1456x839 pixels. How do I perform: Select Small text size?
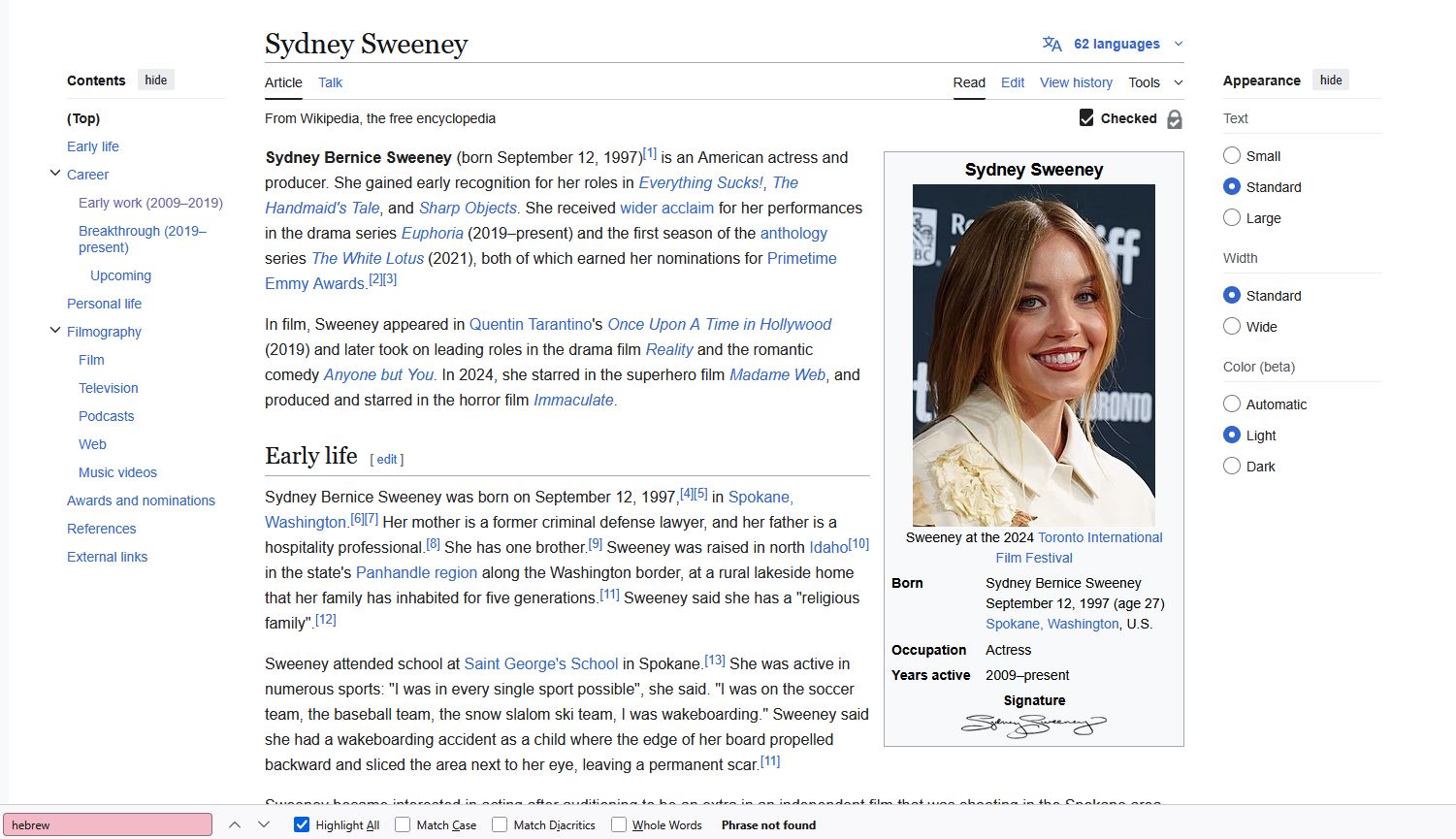pos(1232,155)
